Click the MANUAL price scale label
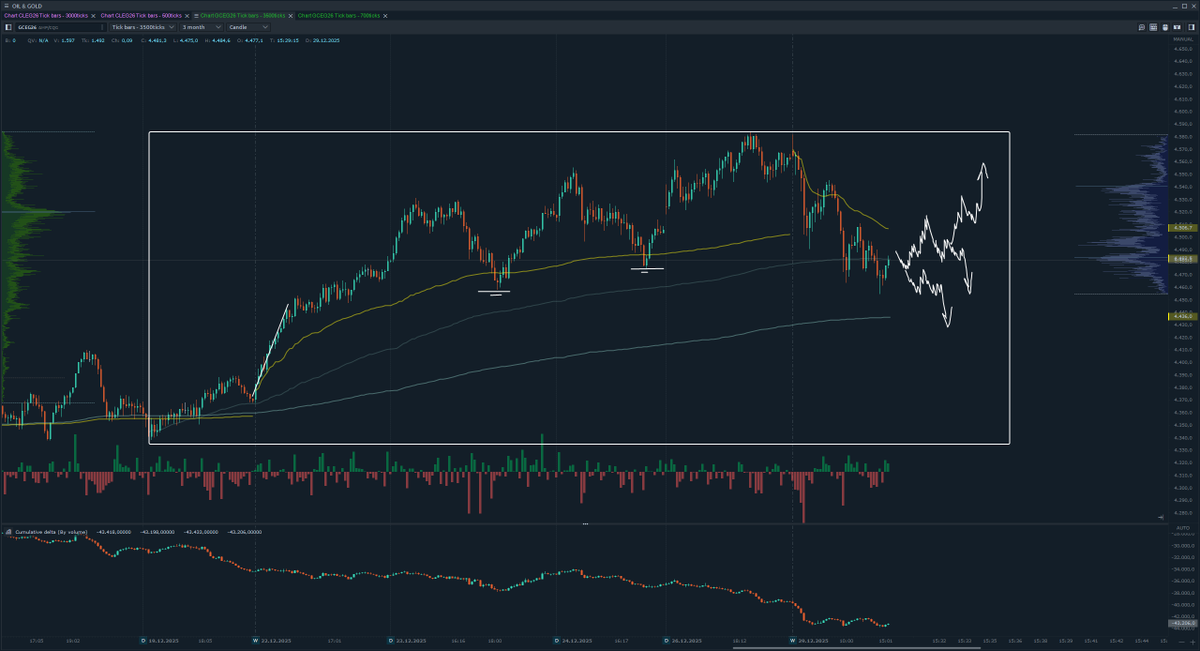Viewport: 1200px width, 651px height. pos(1183,39)
